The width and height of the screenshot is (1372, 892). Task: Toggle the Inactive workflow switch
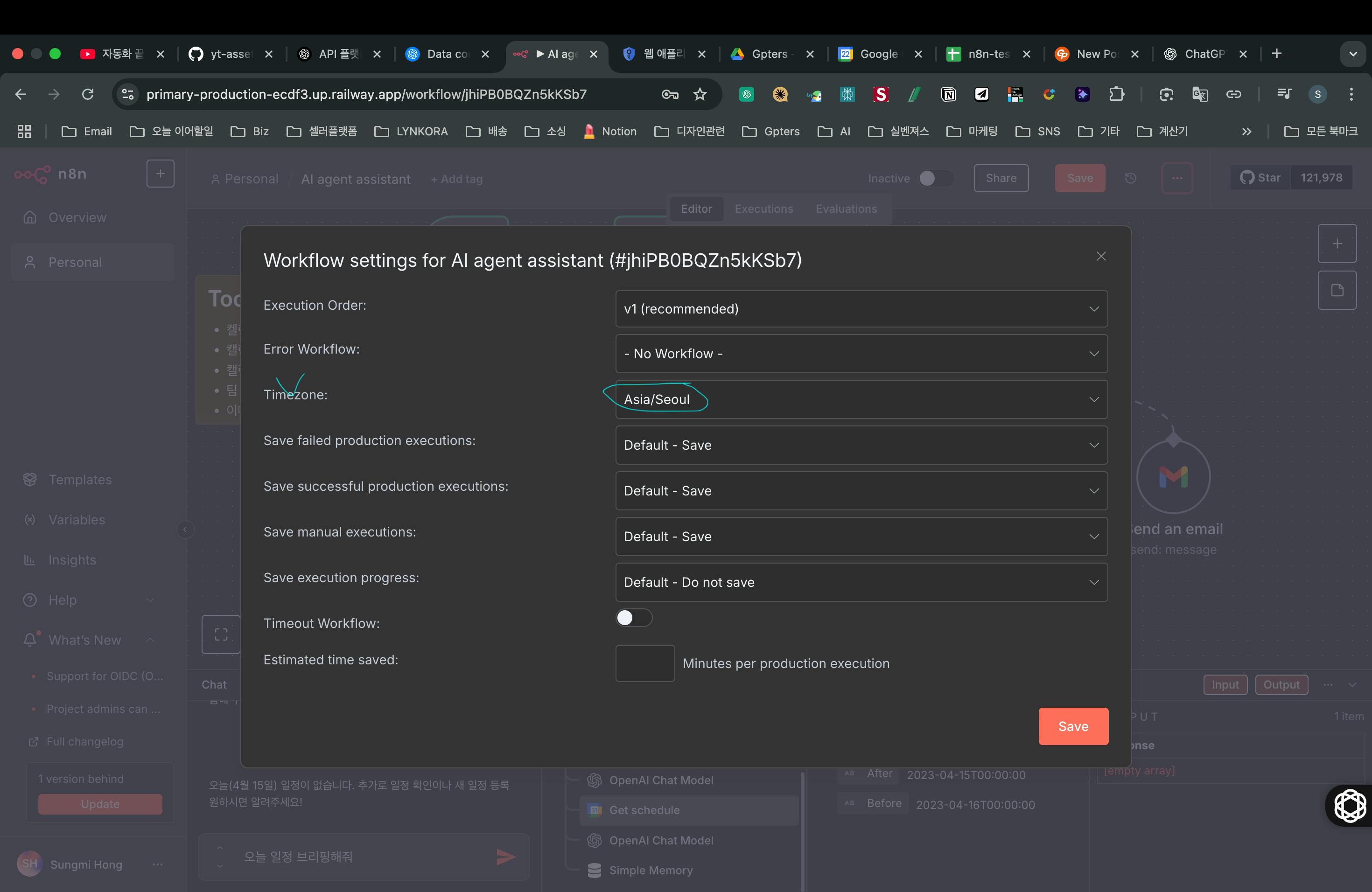935,179
